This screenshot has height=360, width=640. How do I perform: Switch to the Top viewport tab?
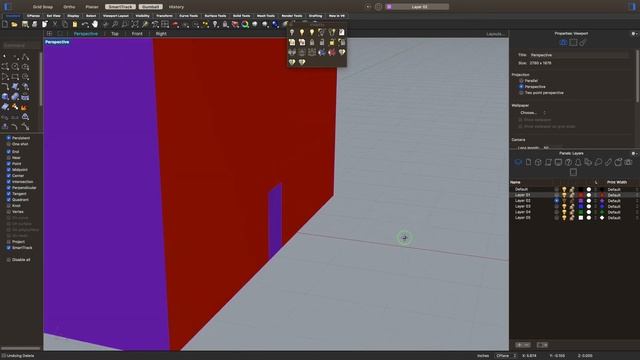(115, 34)
